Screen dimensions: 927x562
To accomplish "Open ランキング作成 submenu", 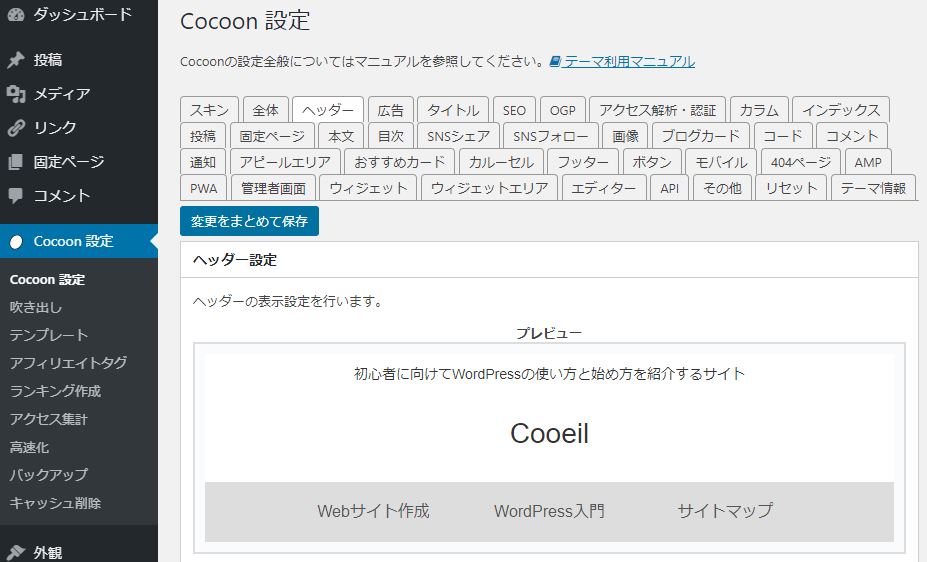I will [55, 391].
